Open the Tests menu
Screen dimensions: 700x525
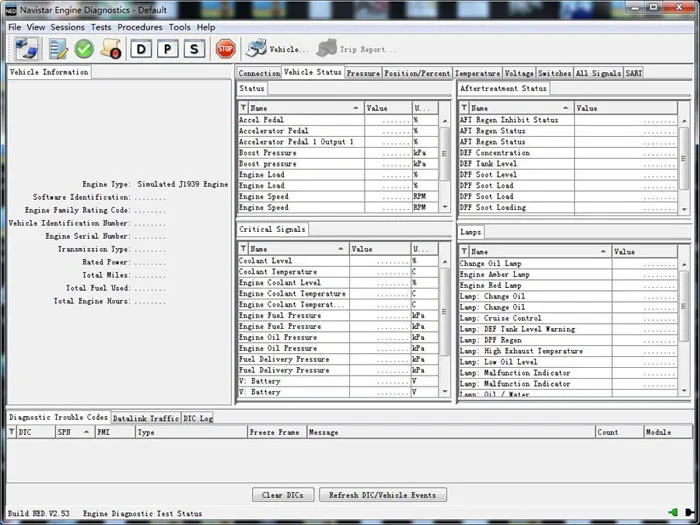tap(101, 27)
